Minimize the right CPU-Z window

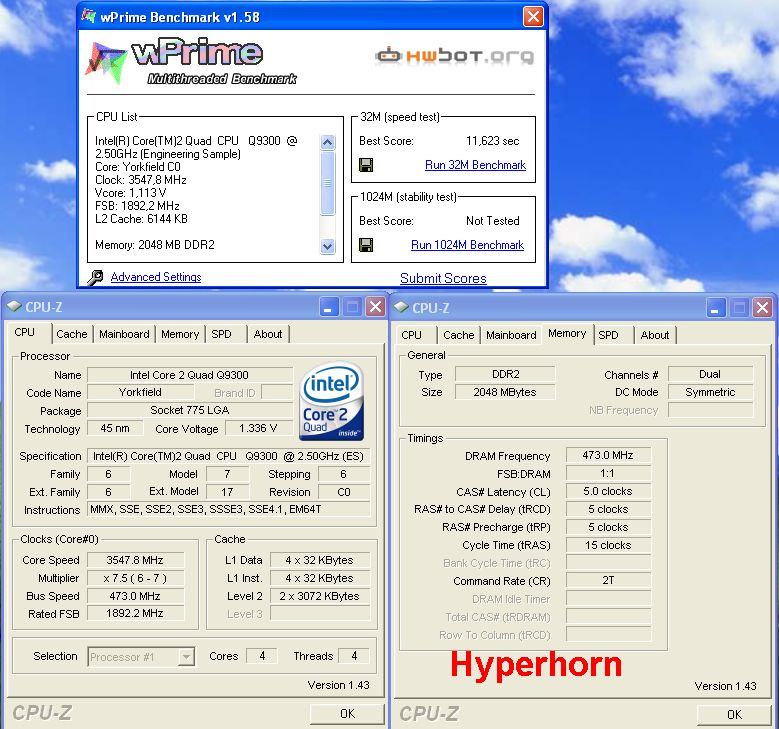point(715,308)
